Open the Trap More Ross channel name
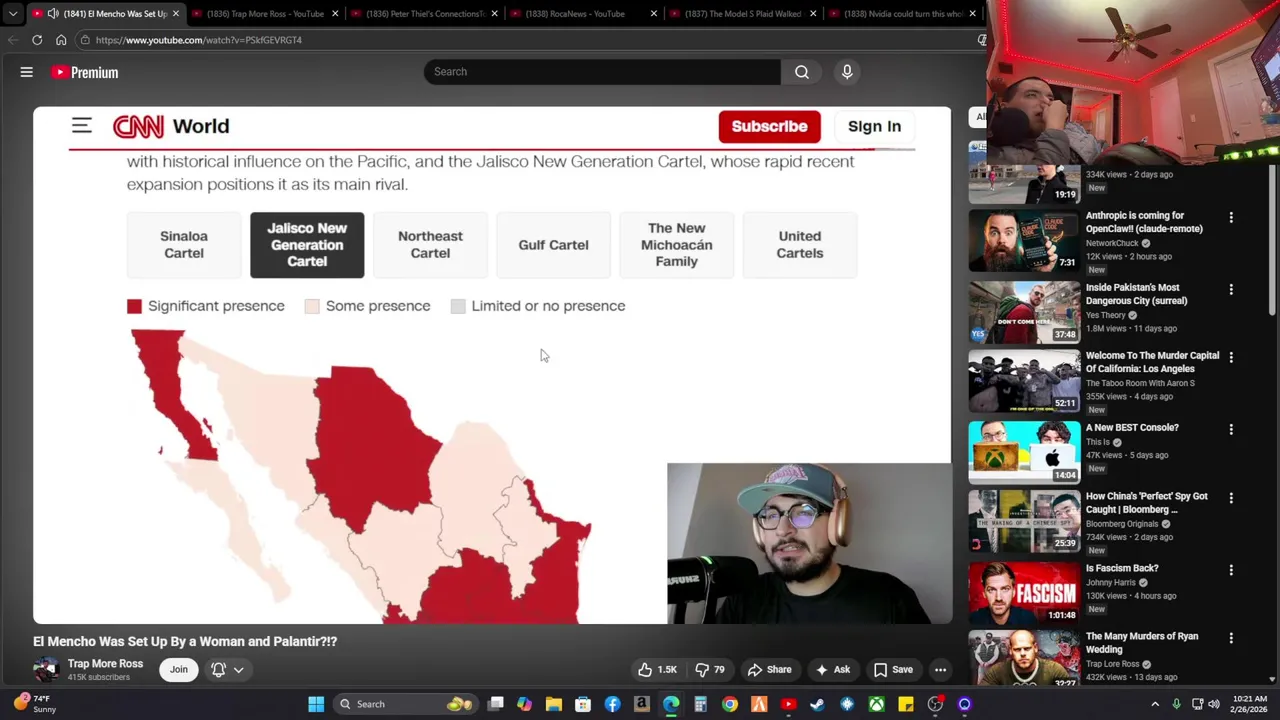 105,664
